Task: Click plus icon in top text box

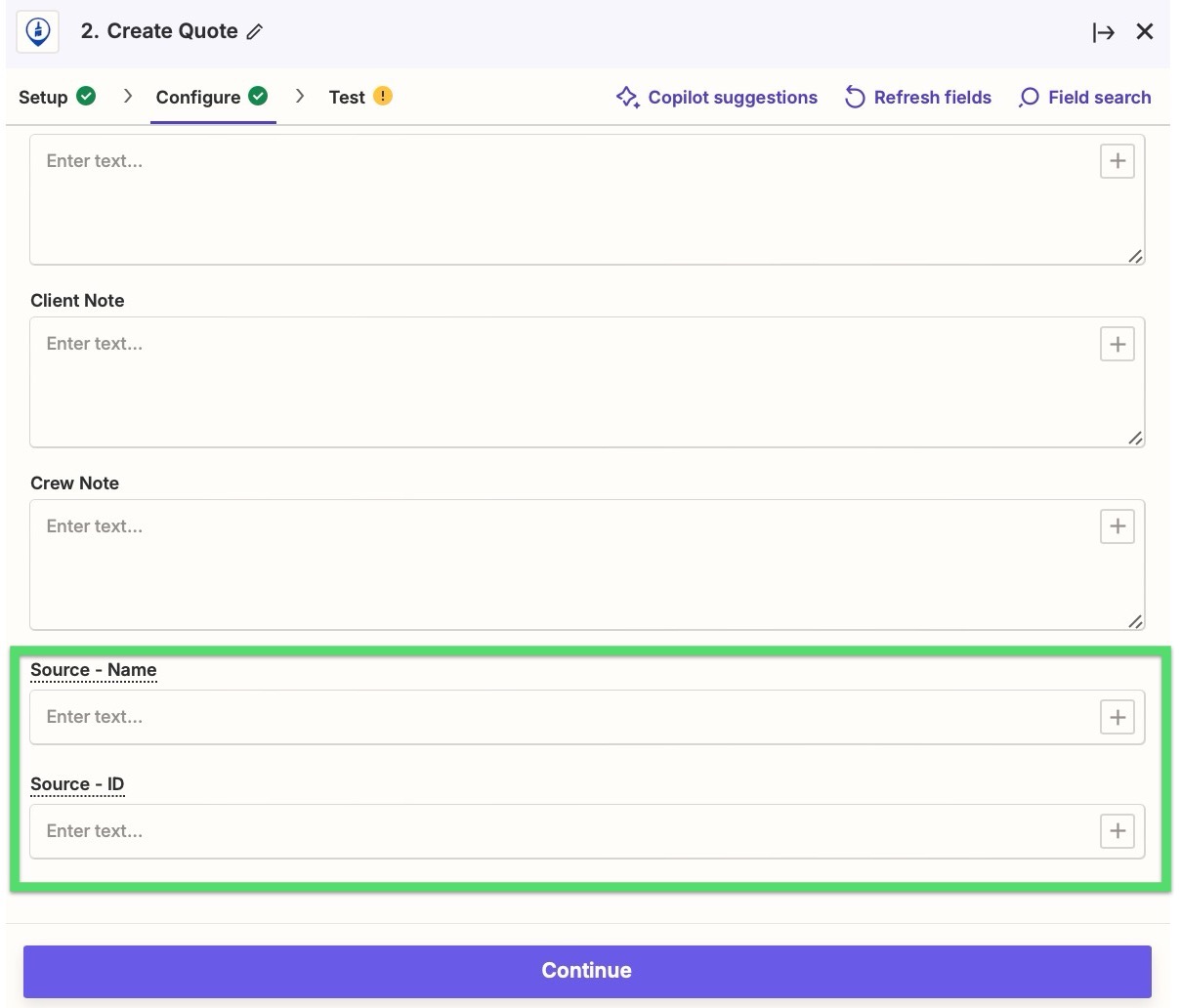Action: click(x=1118, y=161)
